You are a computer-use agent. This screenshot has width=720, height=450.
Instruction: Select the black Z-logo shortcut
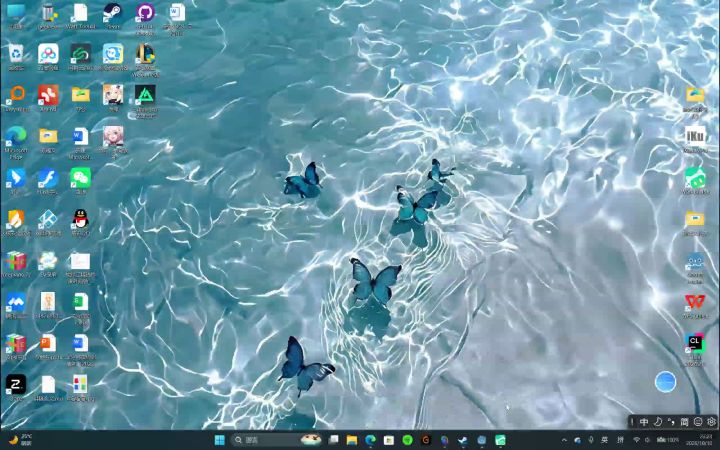click(16, 385)
